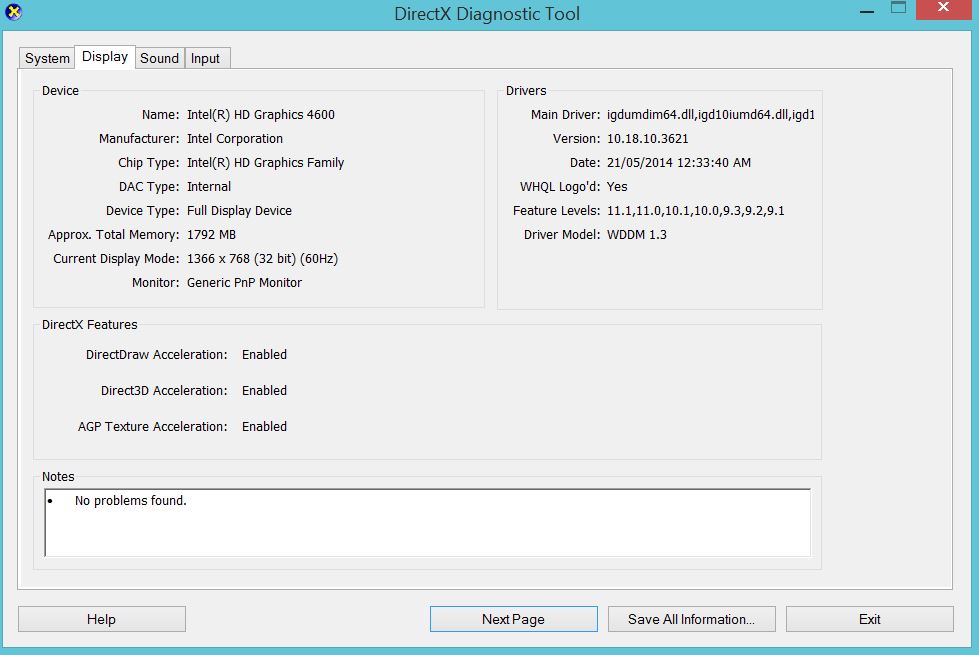Click device type 'Full Display Device'
Viewport: 979px width, 655px height.
click(239, 211)
